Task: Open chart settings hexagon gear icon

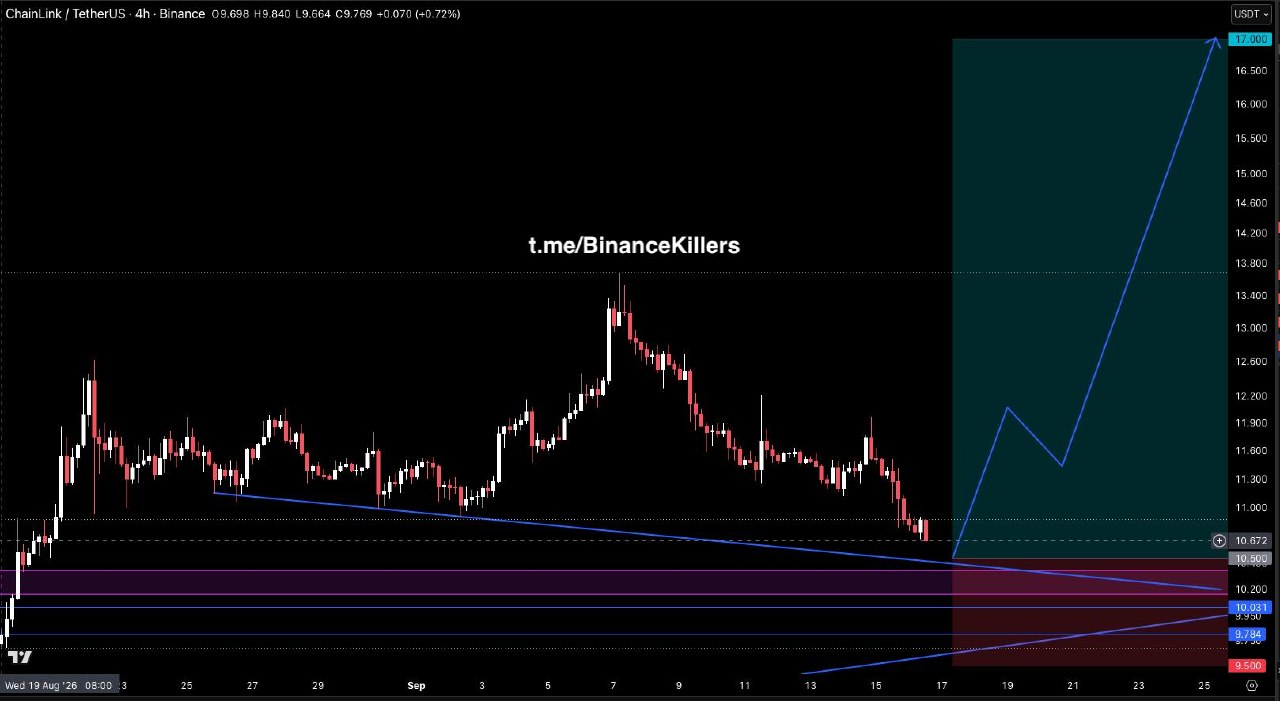Action: point(1252,685)
